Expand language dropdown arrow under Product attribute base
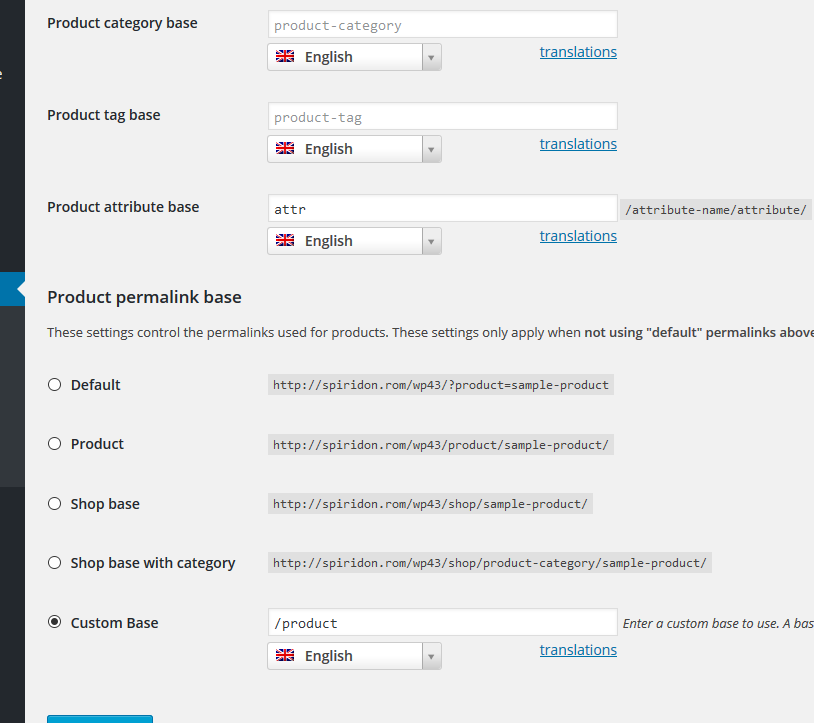The image size is (814, 723). pos(431,241)
